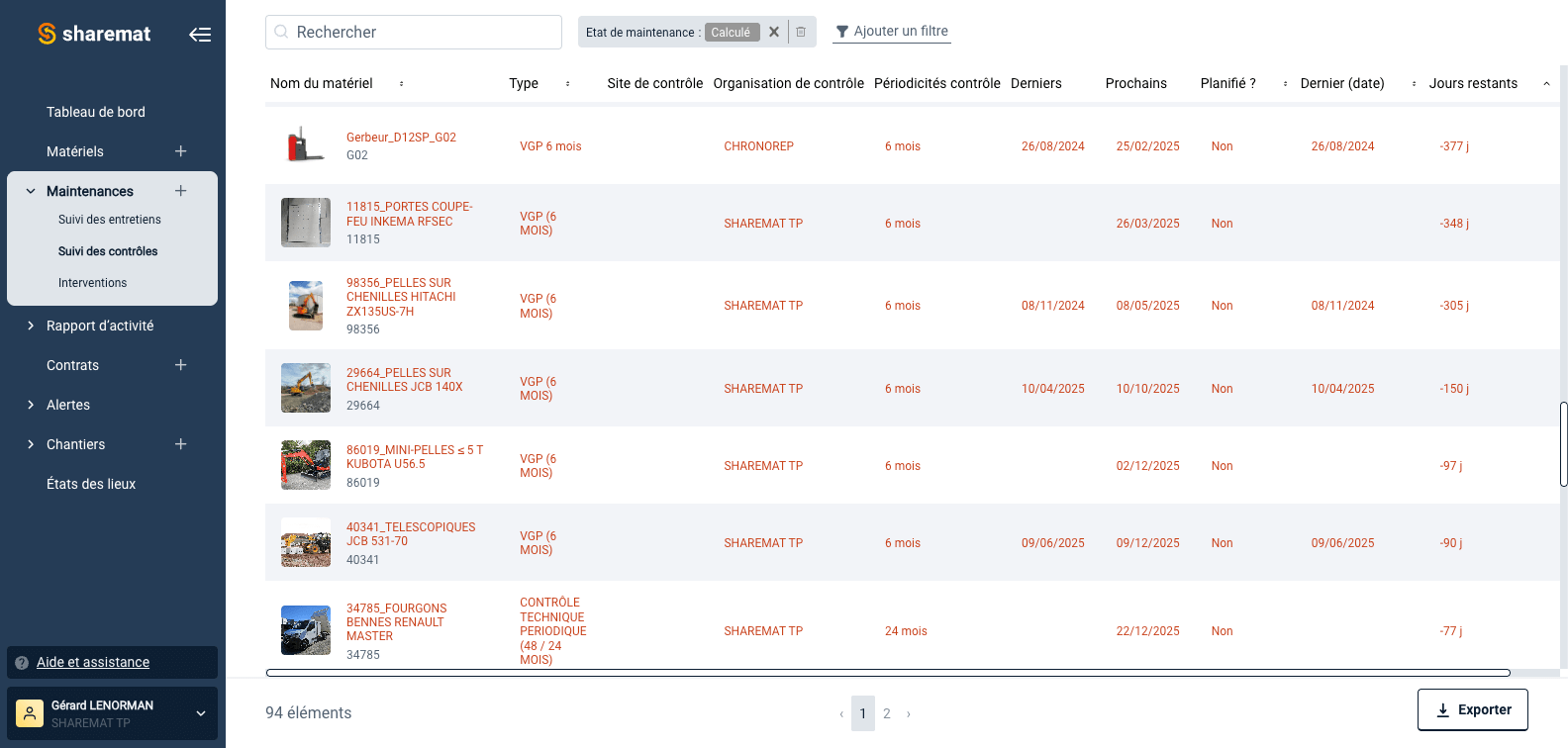Click the 34785 Renault Master thumbnail
1568x748 pixels.
pyautogui.click(x=306, y=630)
